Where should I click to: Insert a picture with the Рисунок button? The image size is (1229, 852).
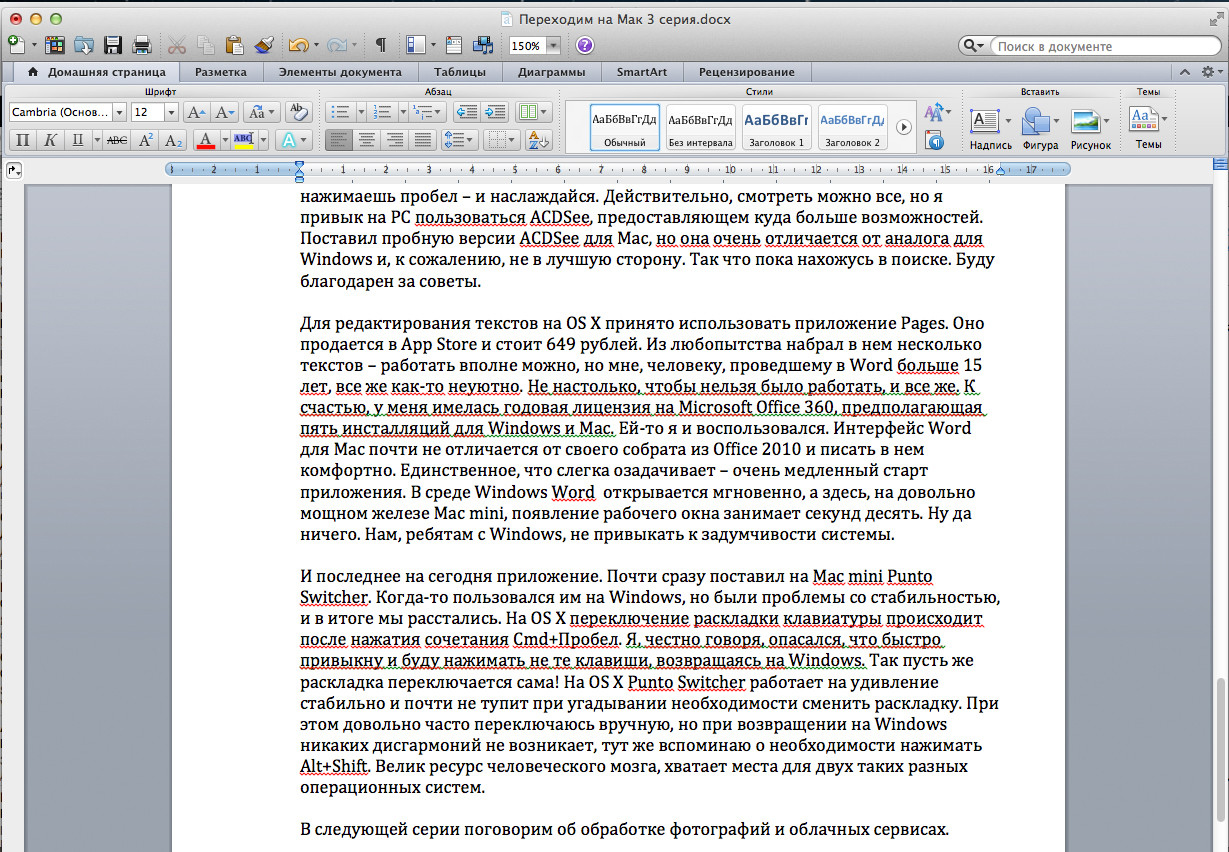click(x=1086, y=123)
